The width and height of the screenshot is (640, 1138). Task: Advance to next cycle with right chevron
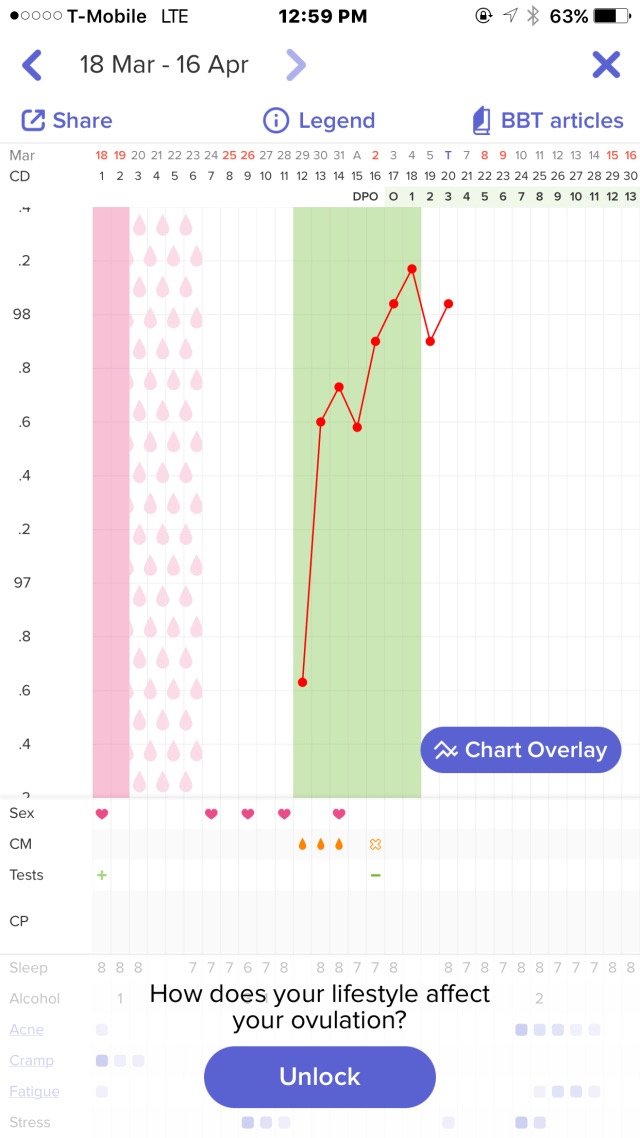pos(296,64)
